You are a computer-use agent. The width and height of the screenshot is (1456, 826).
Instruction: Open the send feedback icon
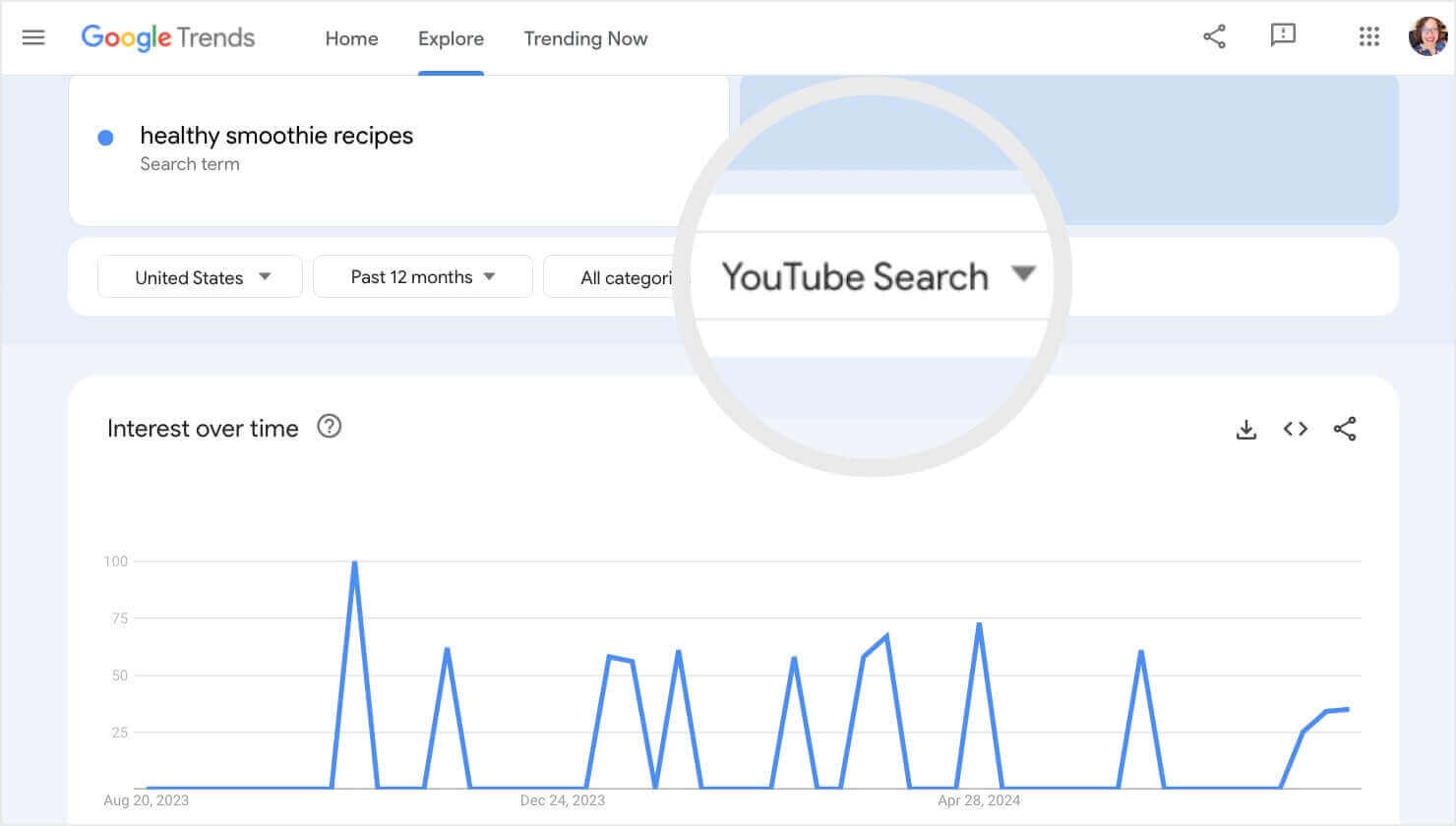[1283, 36]
